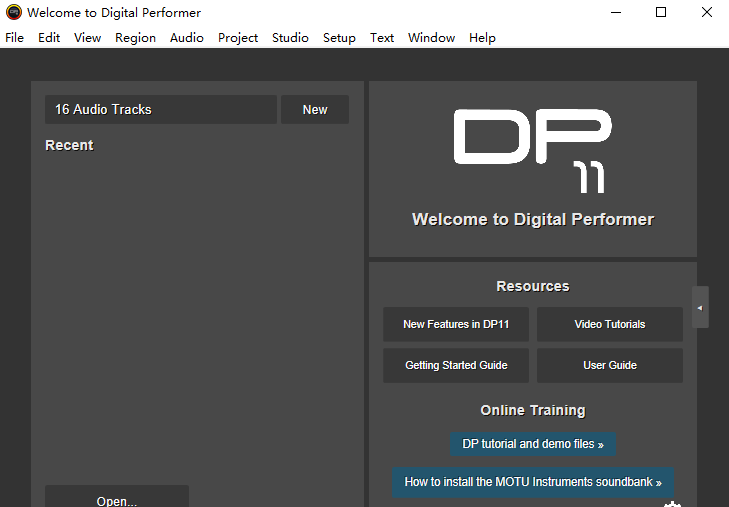The height and width of the screenshot is (507, 729).
Task: Click the Open... button
Action: [117, 496]
